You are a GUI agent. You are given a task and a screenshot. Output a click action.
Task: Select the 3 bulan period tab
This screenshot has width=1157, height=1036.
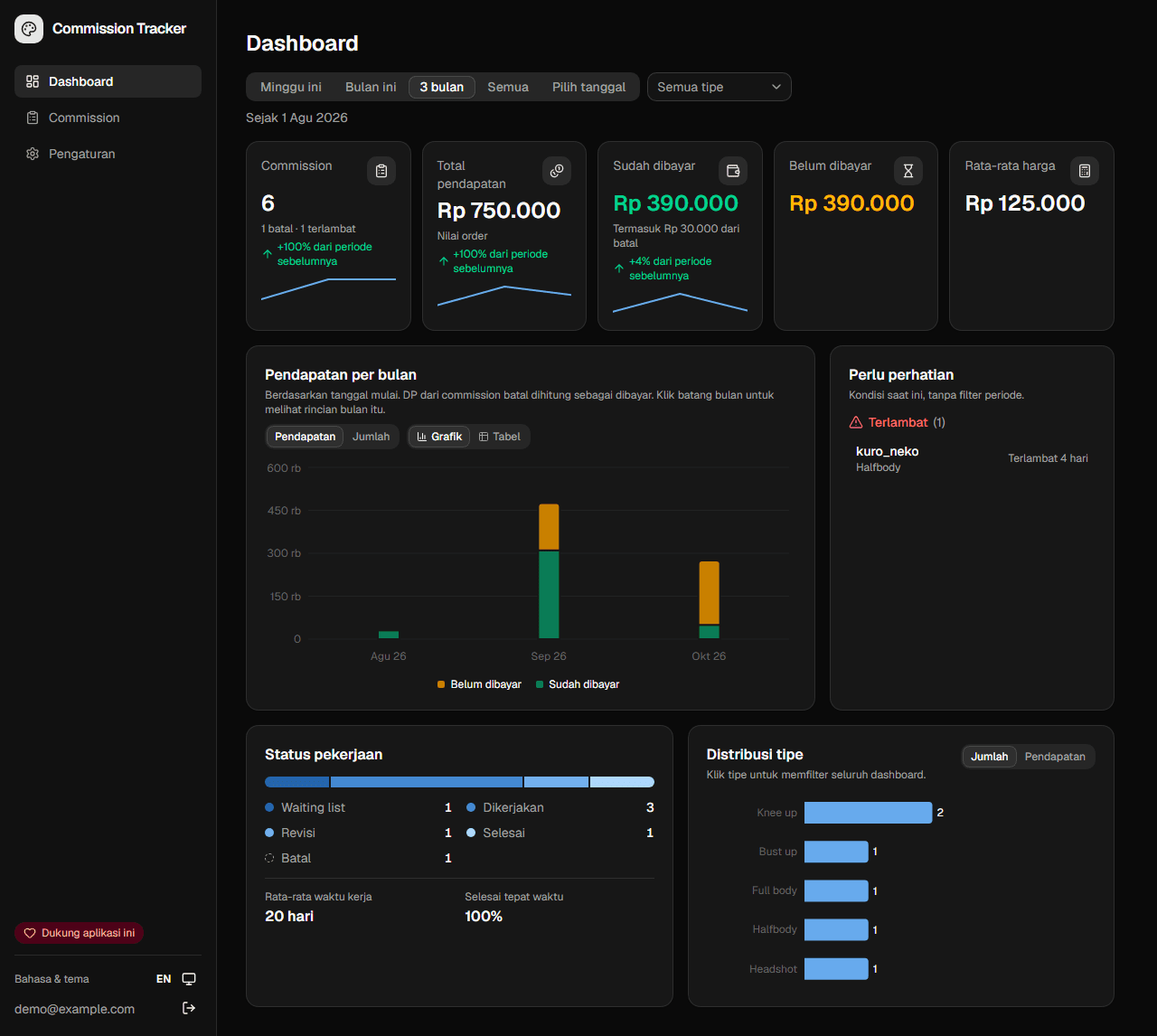point(442,87)
